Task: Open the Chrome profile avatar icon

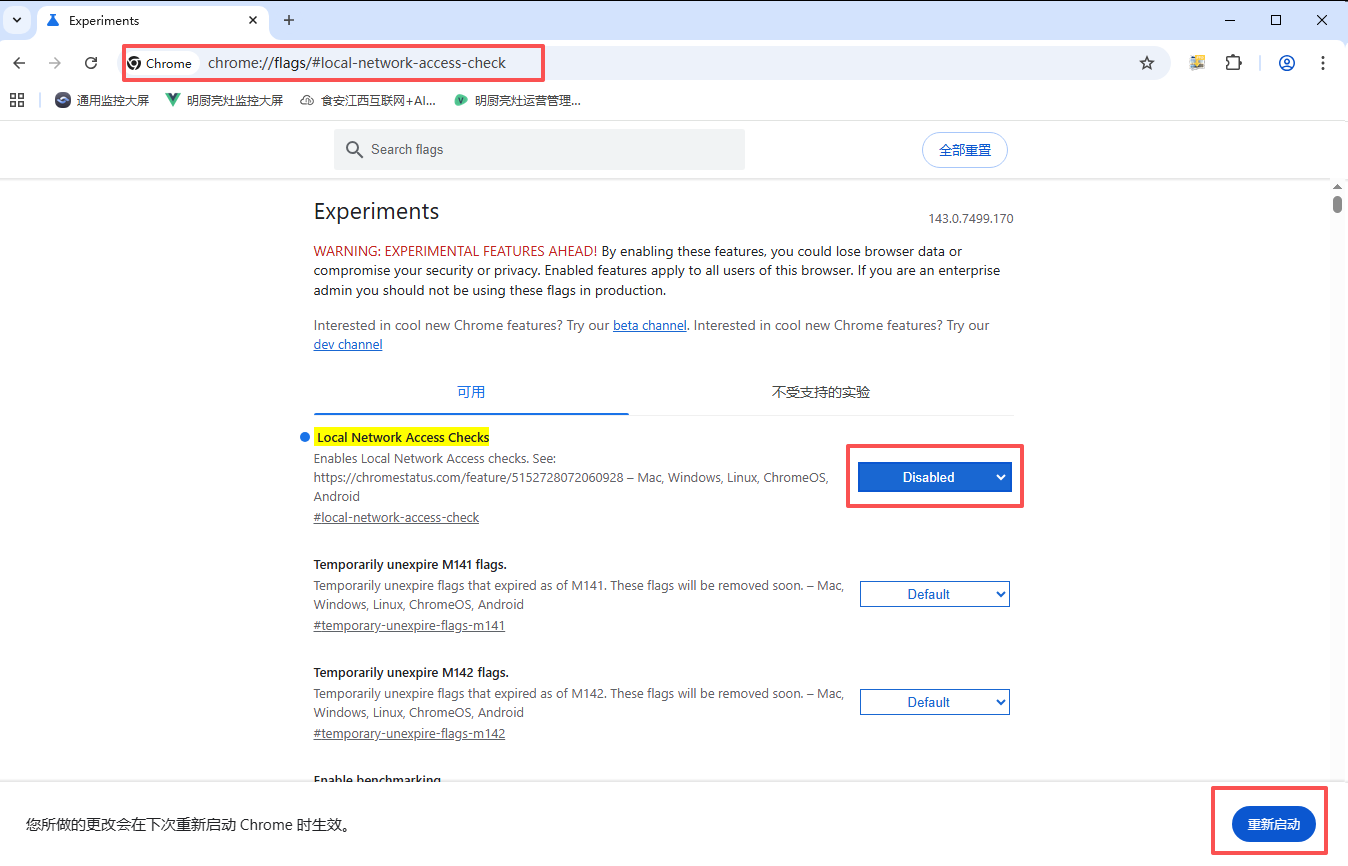Action: 1287,63
